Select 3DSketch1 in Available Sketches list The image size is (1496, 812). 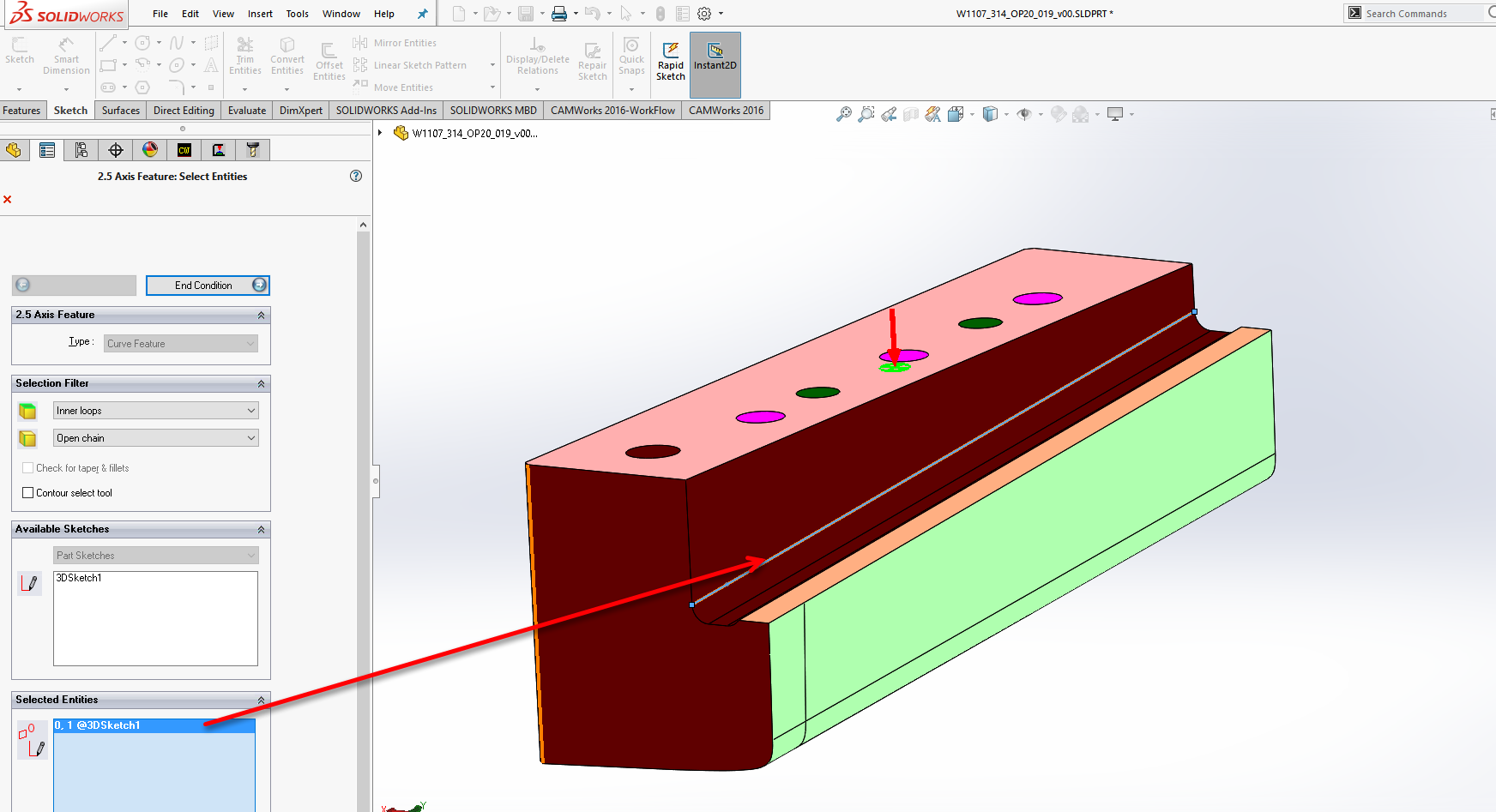[x=80, y=578]
